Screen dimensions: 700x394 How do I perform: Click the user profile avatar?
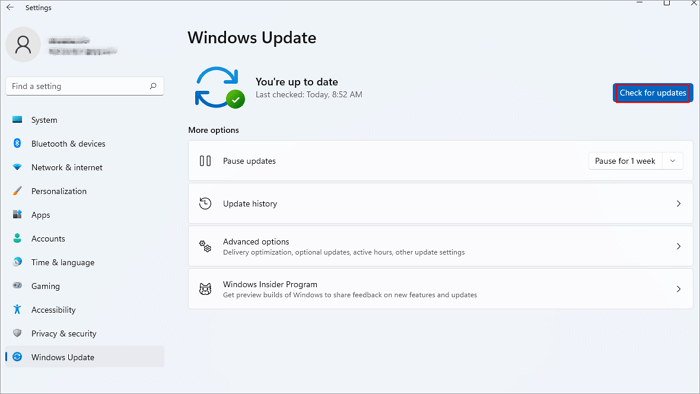pyautogui.click(x=23, y=45)
